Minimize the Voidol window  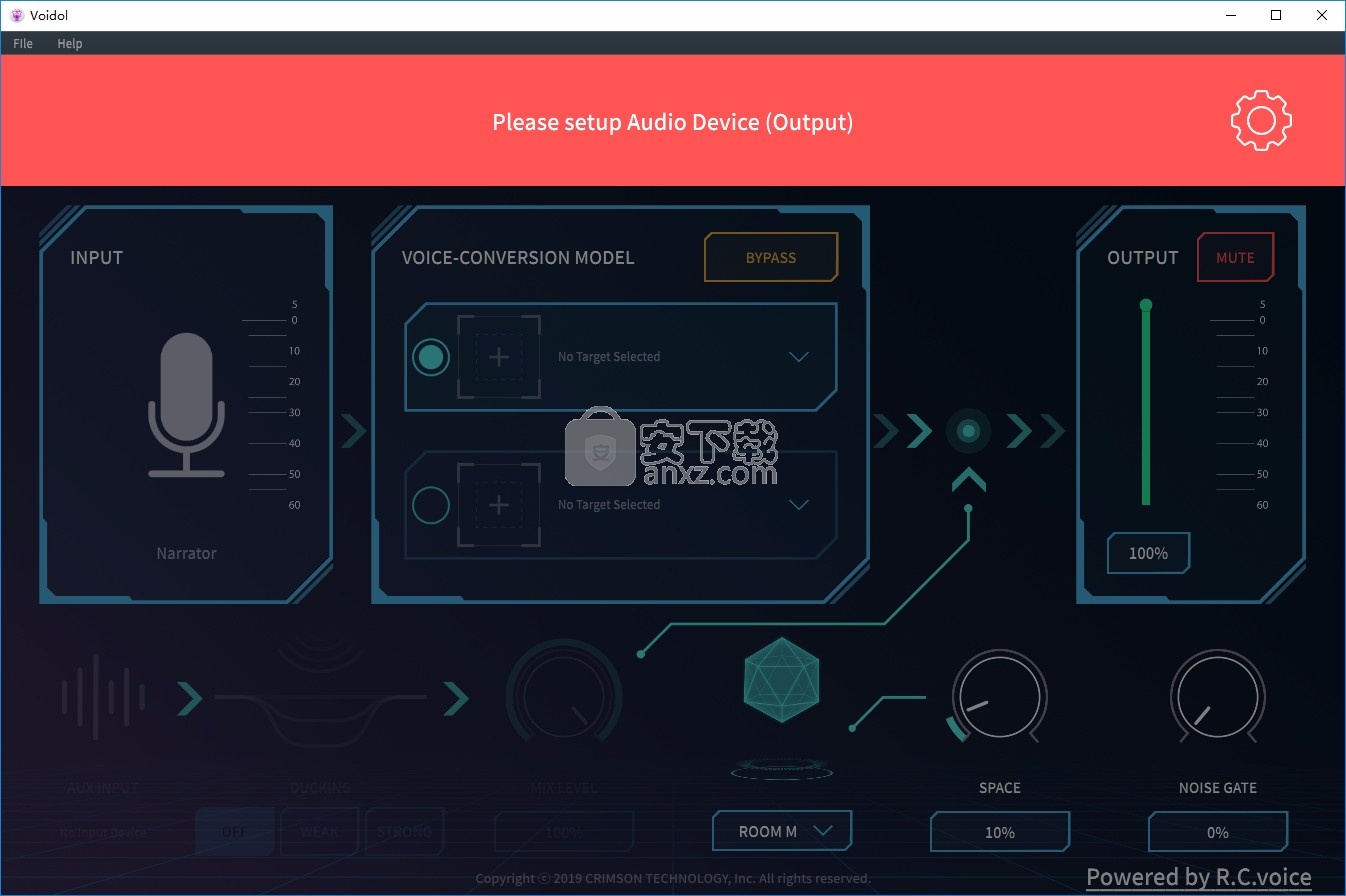pos(1231,15)
